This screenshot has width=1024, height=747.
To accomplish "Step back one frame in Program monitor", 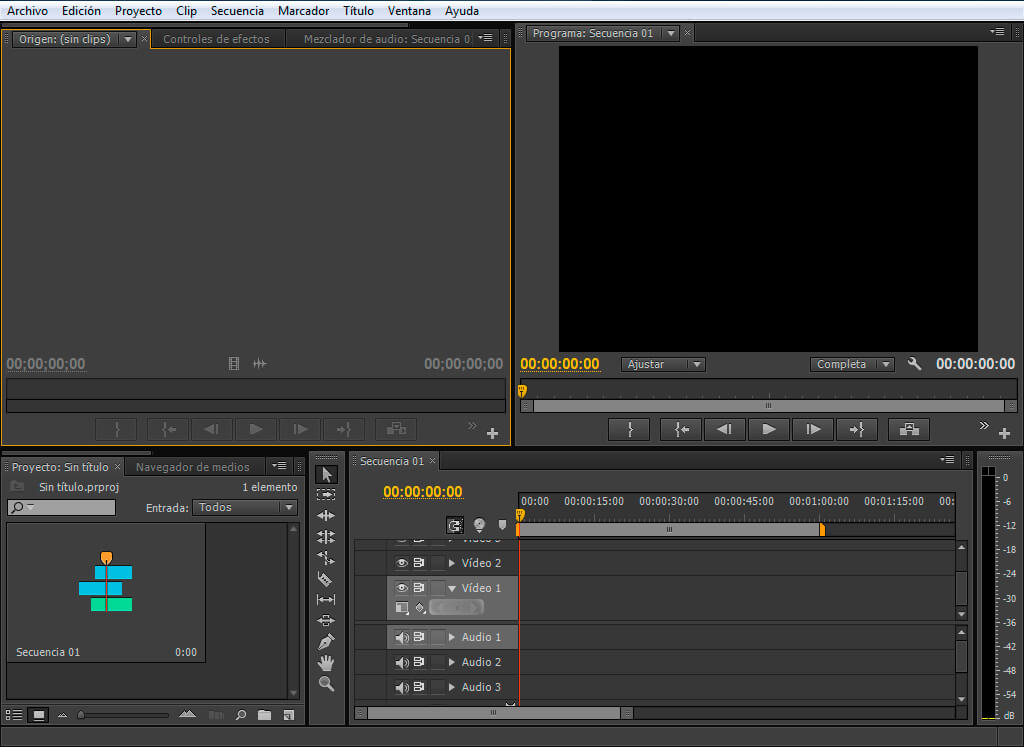I will 725,430.
